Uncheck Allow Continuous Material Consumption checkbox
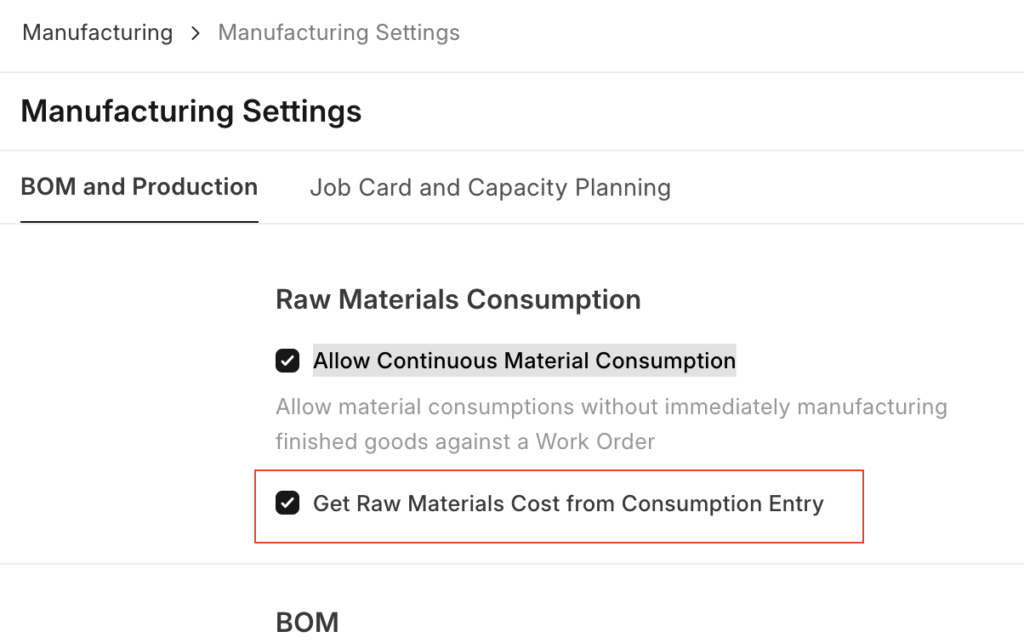The height and width of the screenshot is (643, 1024). pyautogui.click(x=287, y=361)
